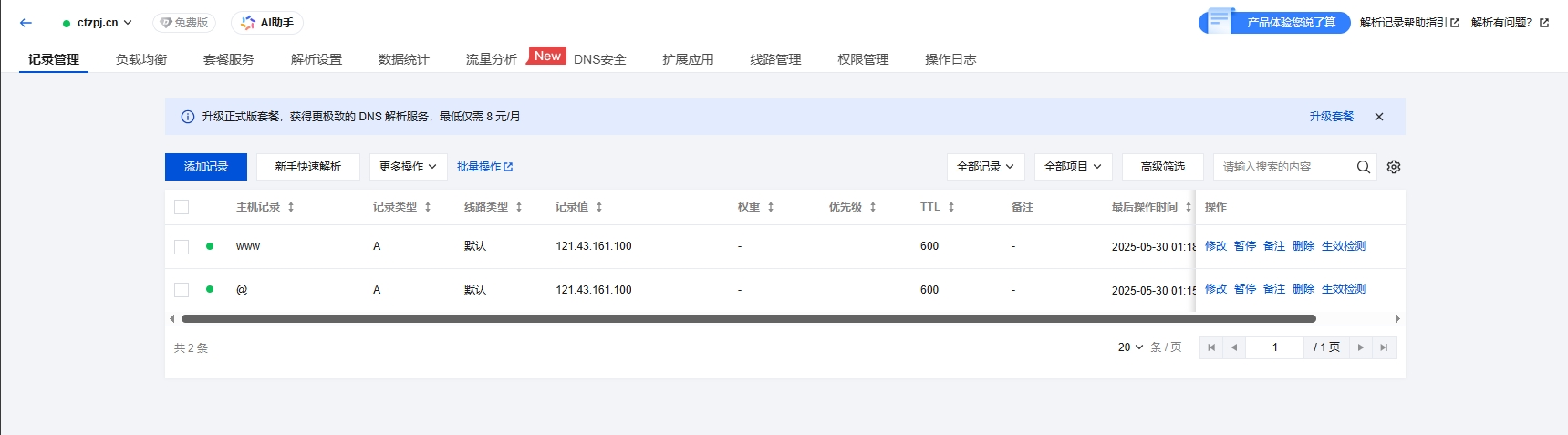Go to next page arrow

1360,347
